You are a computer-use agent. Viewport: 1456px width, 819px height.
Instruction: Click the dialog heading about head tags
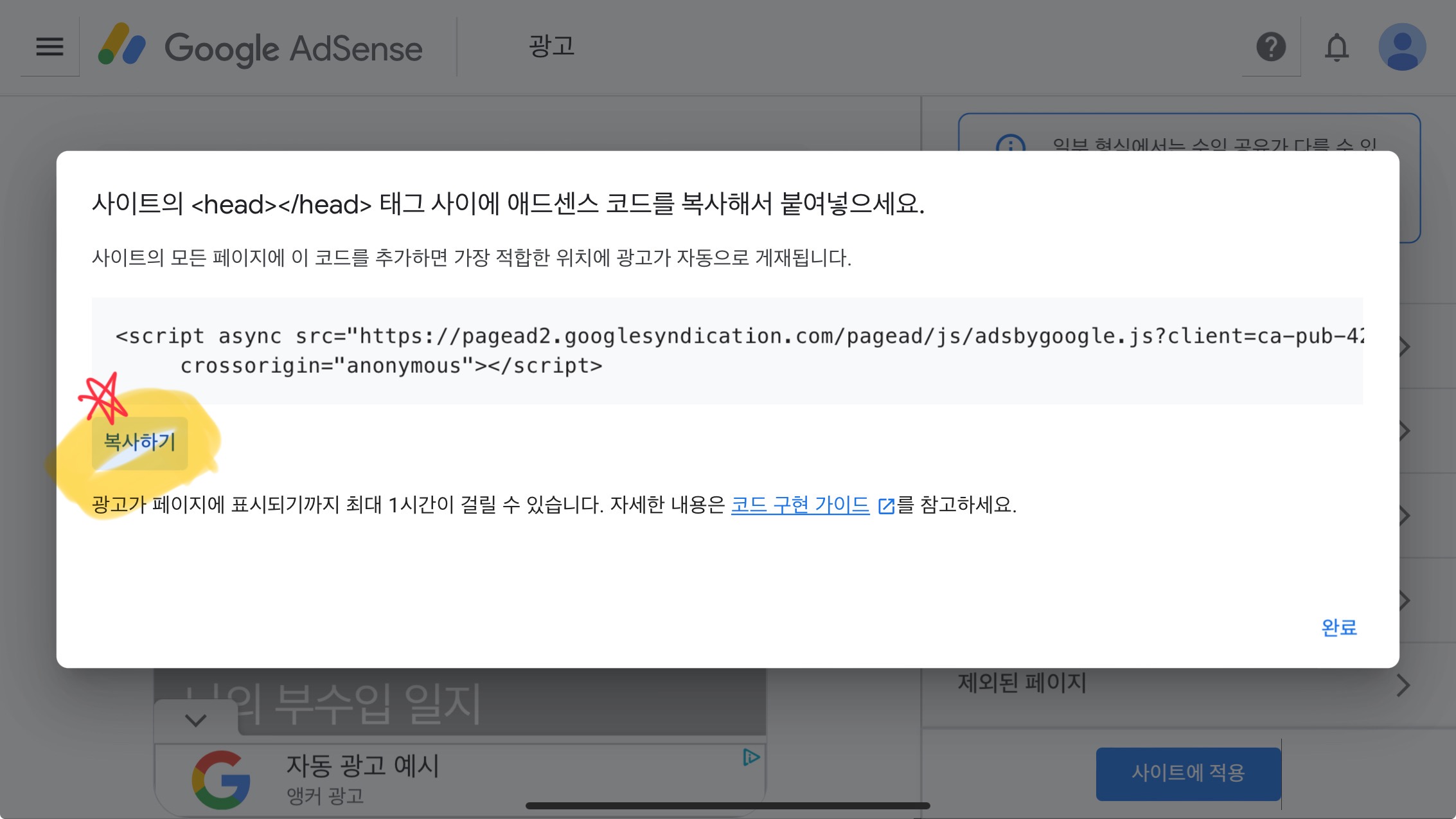click(508, 204)
